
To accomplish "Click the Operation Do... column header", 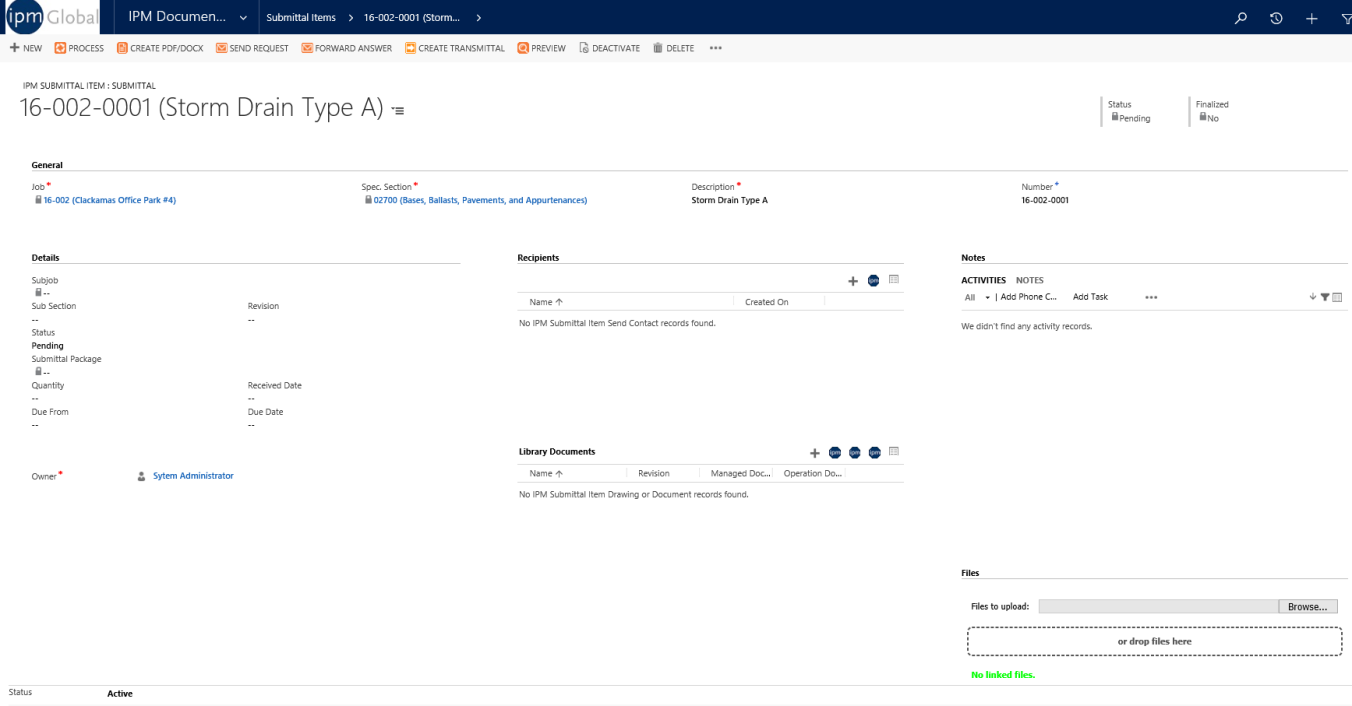I will click(x=813, y=474).
